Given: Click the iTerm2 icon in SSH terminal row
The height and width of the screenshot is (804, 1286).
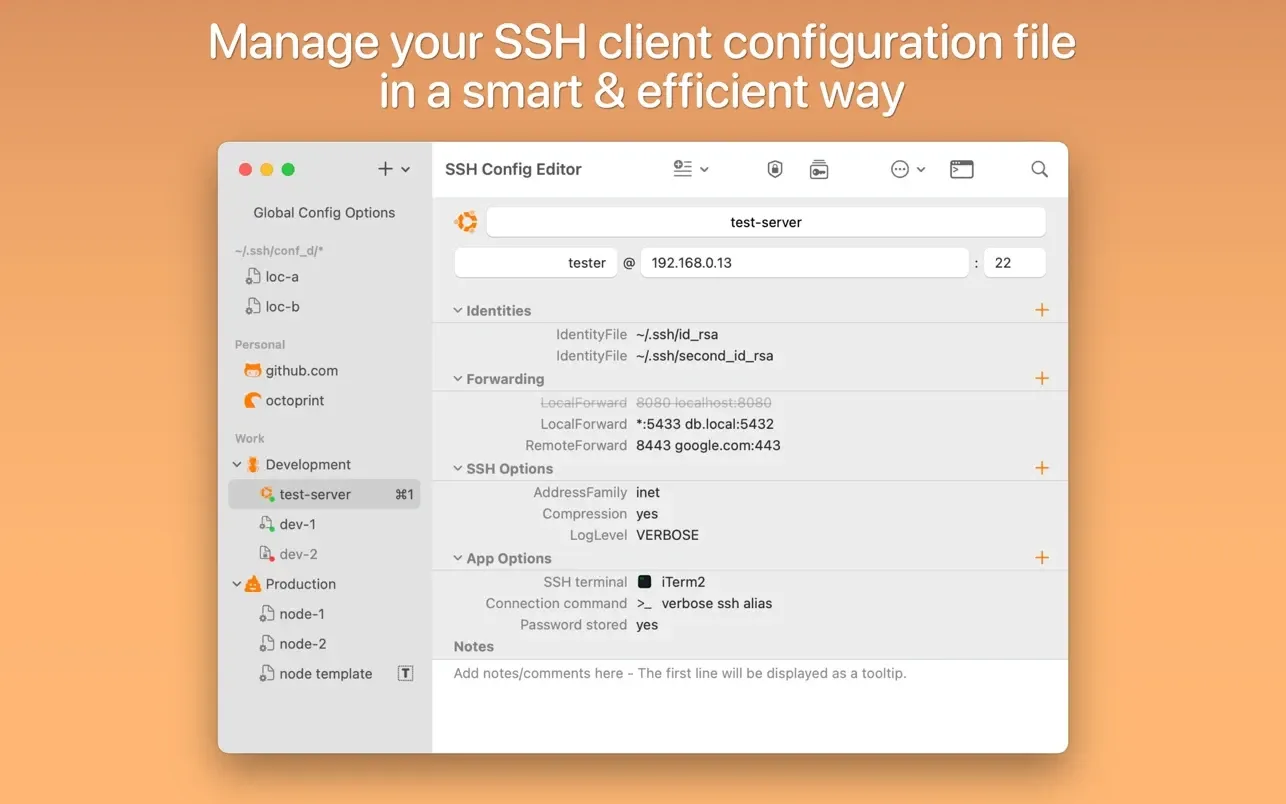Looking at the screenshot, I should click(x=647, y=581).
